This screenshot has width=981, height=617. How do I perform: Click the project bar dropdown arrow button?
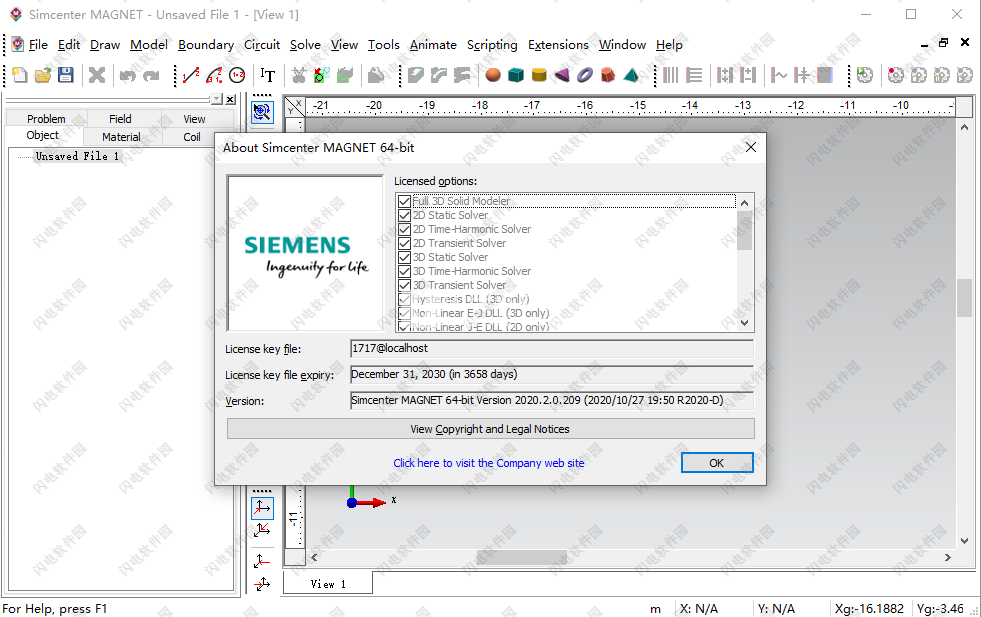[x=216, y=99]
